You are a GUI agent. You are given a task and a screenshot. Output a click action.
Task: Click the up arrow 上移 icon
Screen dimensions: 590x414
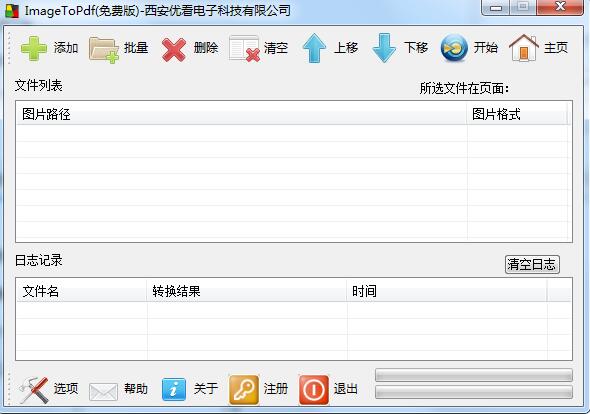click(314, 48)
